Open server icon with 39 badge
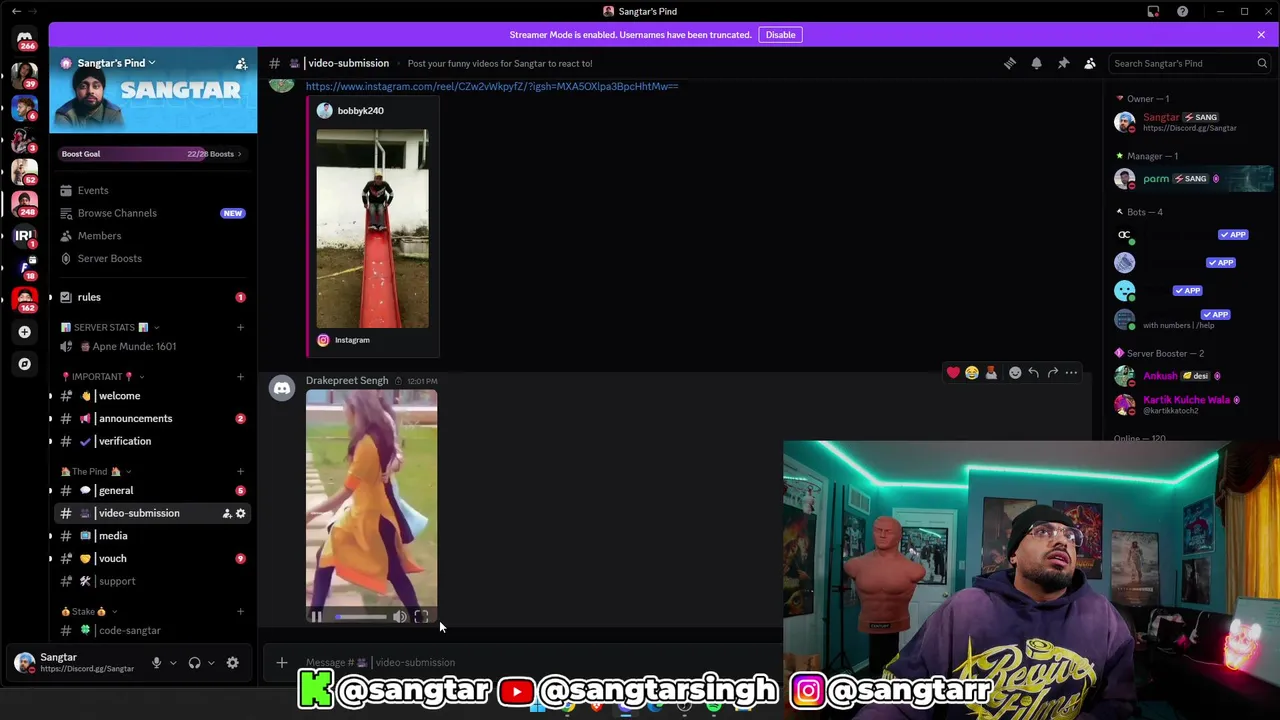Screen dimensions: 1280x720 pos(25,75)
